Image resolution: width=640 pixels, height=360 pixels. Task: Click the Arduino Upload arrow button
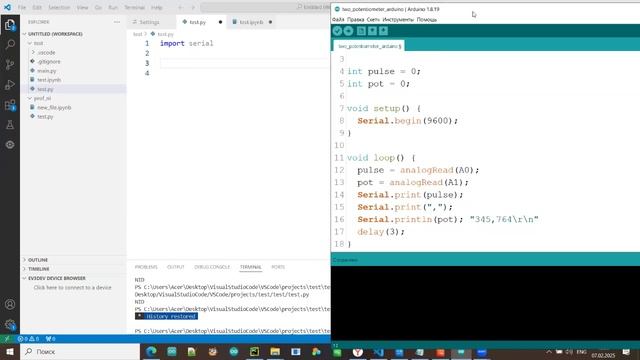(x=348, y=31)
